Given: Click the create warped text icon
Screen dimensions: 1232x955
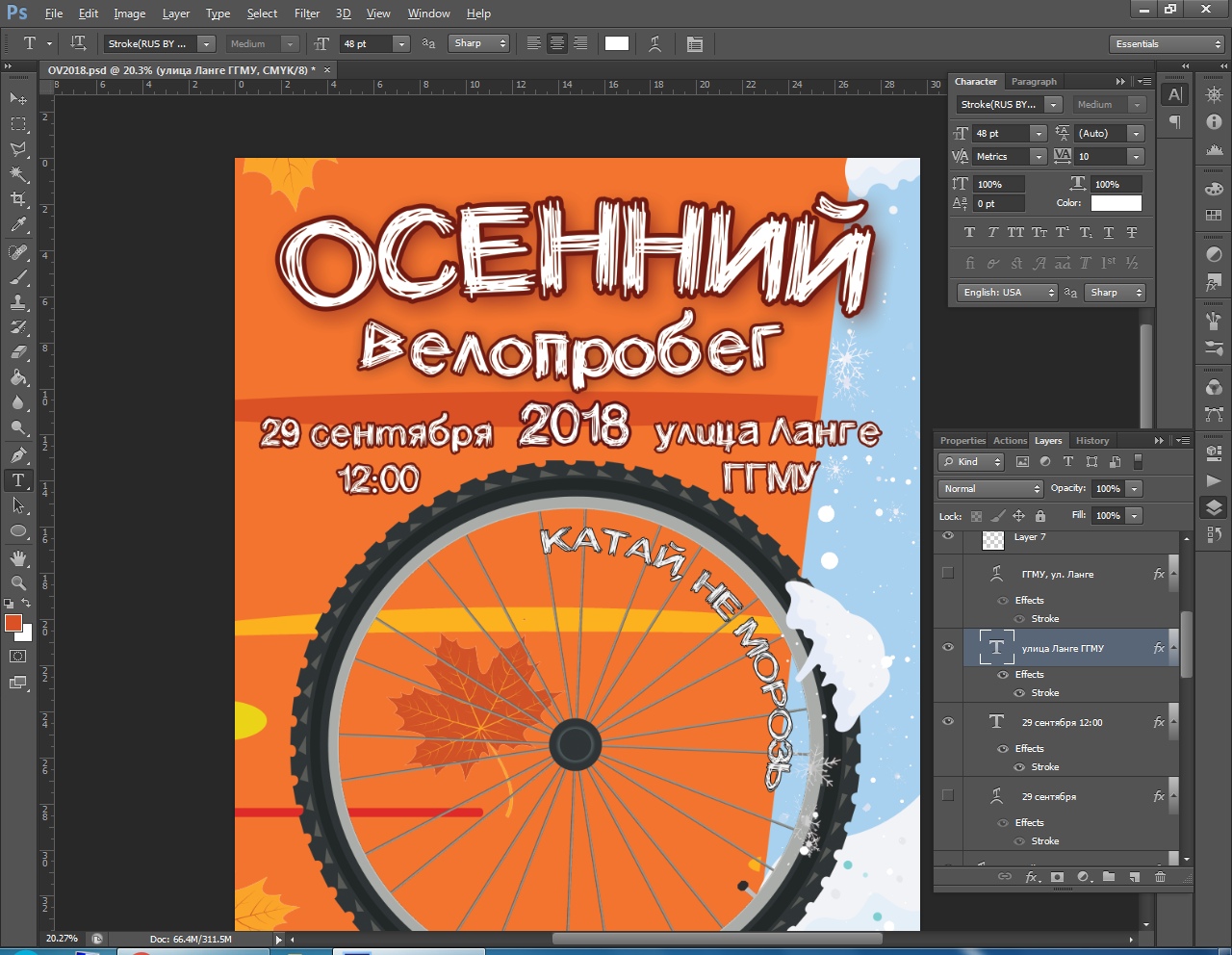Looking at the screenshot, I should 655,43.
